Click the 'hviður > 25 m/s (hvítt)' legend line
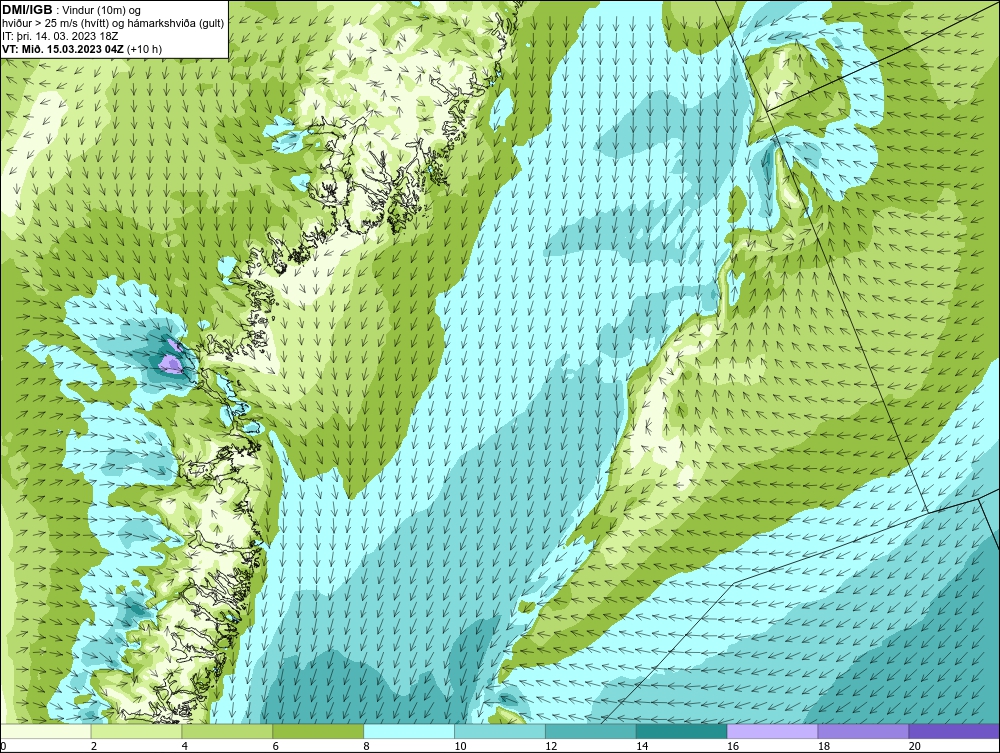This screenshot has width=1000, height=753. coord(113,24)
